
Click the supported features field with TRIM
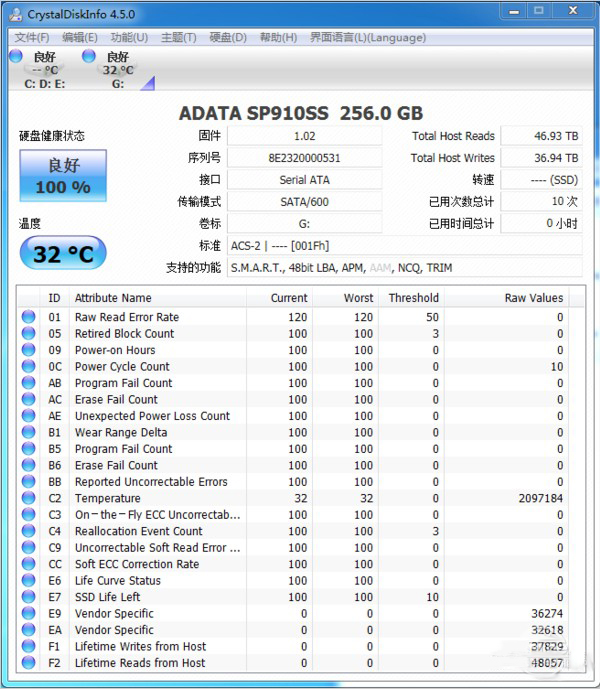click(x=404, y=268)
